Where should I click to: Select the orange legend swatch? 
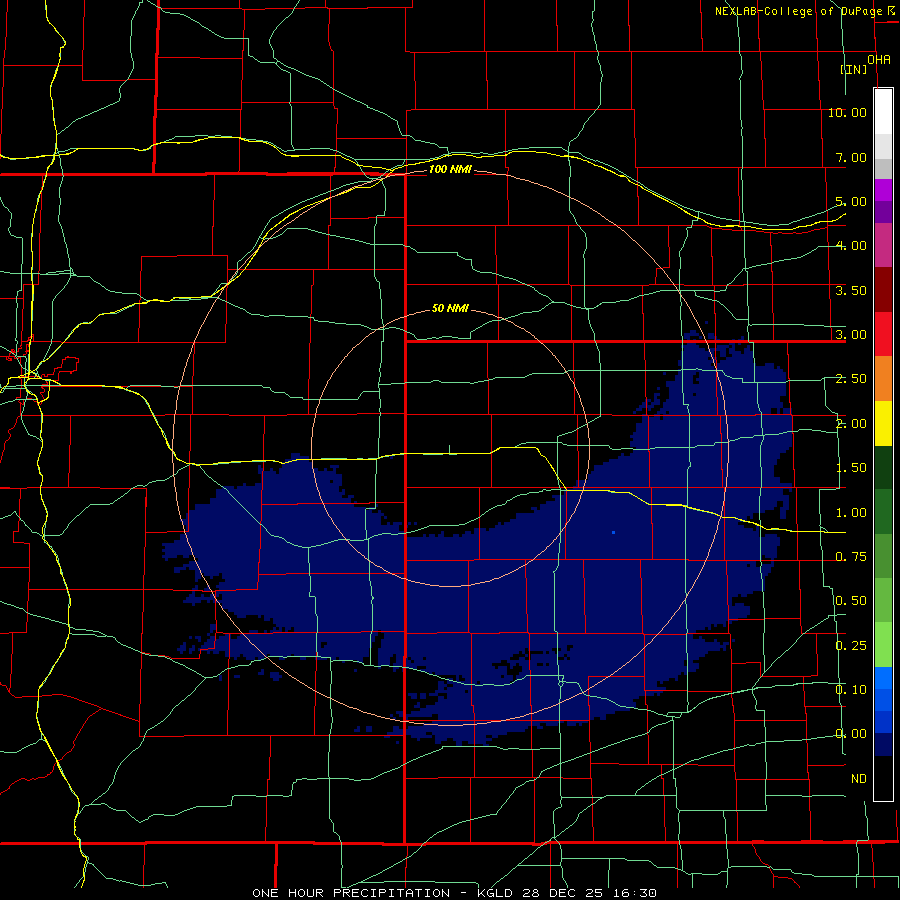883,379
